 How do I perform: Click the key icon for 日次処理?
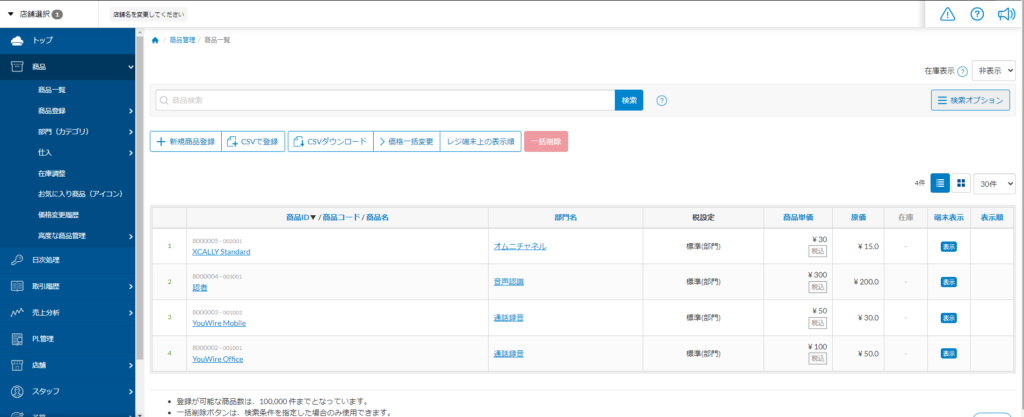pyautogui.click(x=18, y=260)
